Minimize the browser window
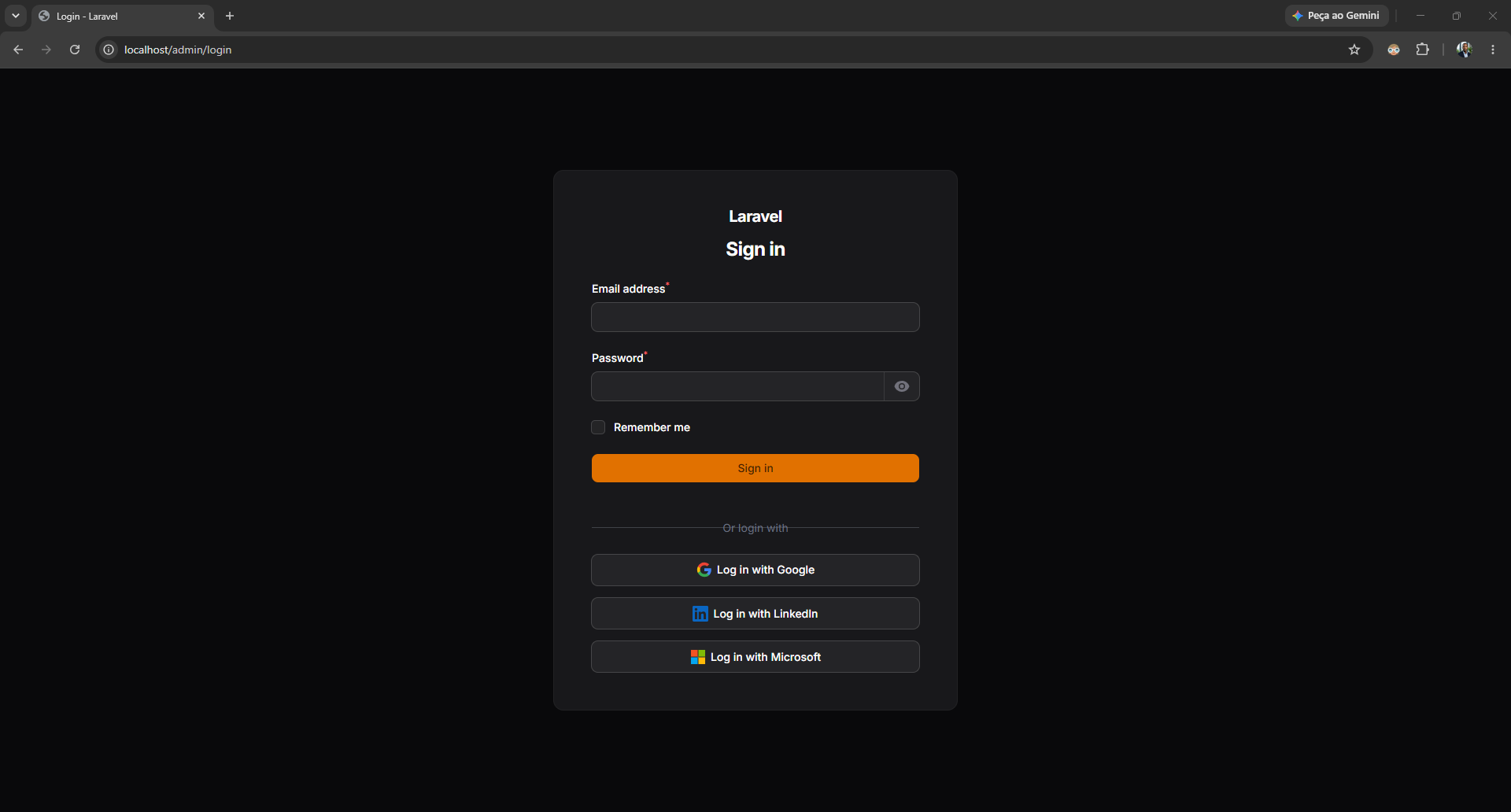 1420,16
